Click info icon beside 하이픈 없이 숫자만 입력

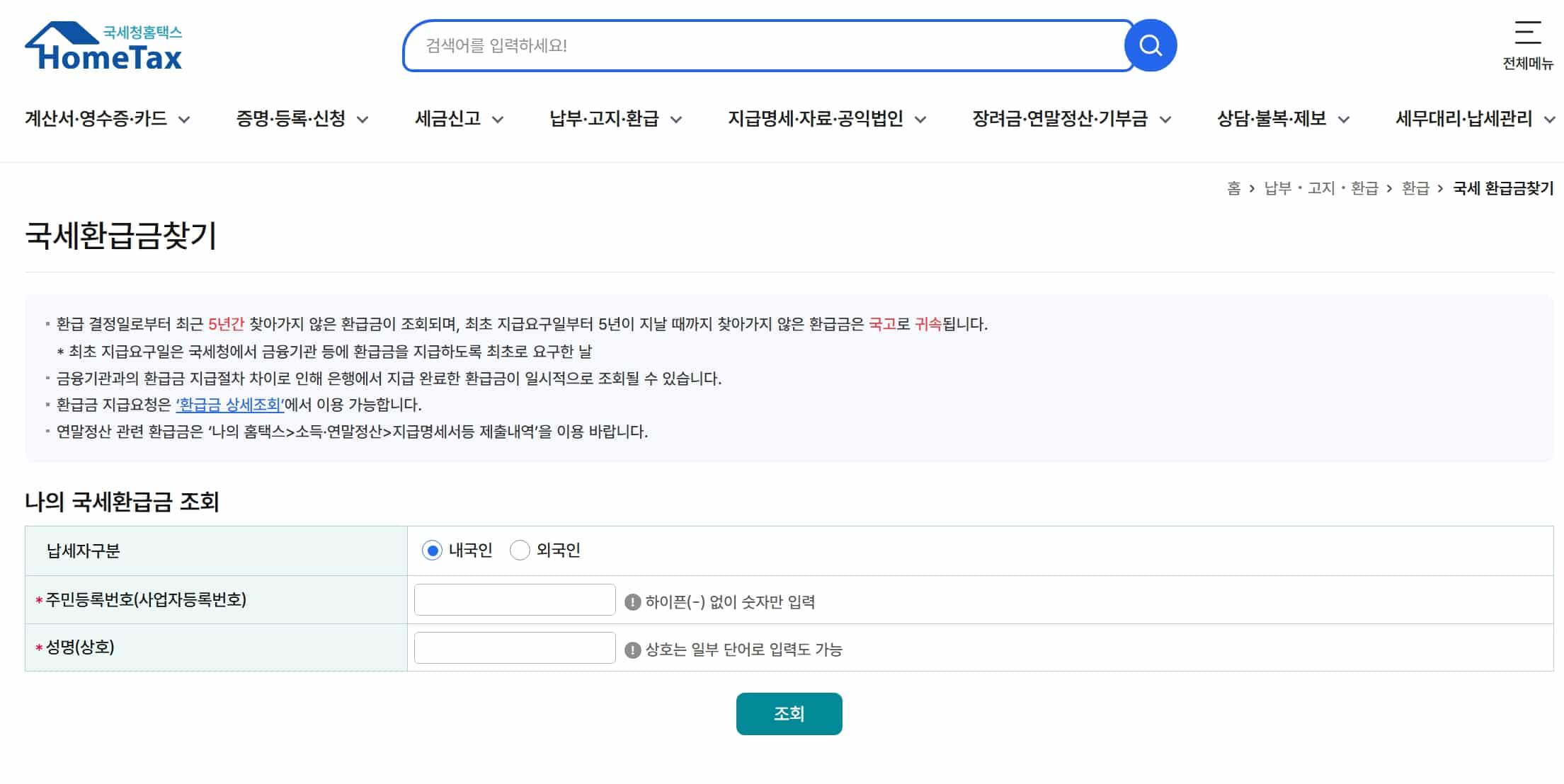tap(632, 602)
